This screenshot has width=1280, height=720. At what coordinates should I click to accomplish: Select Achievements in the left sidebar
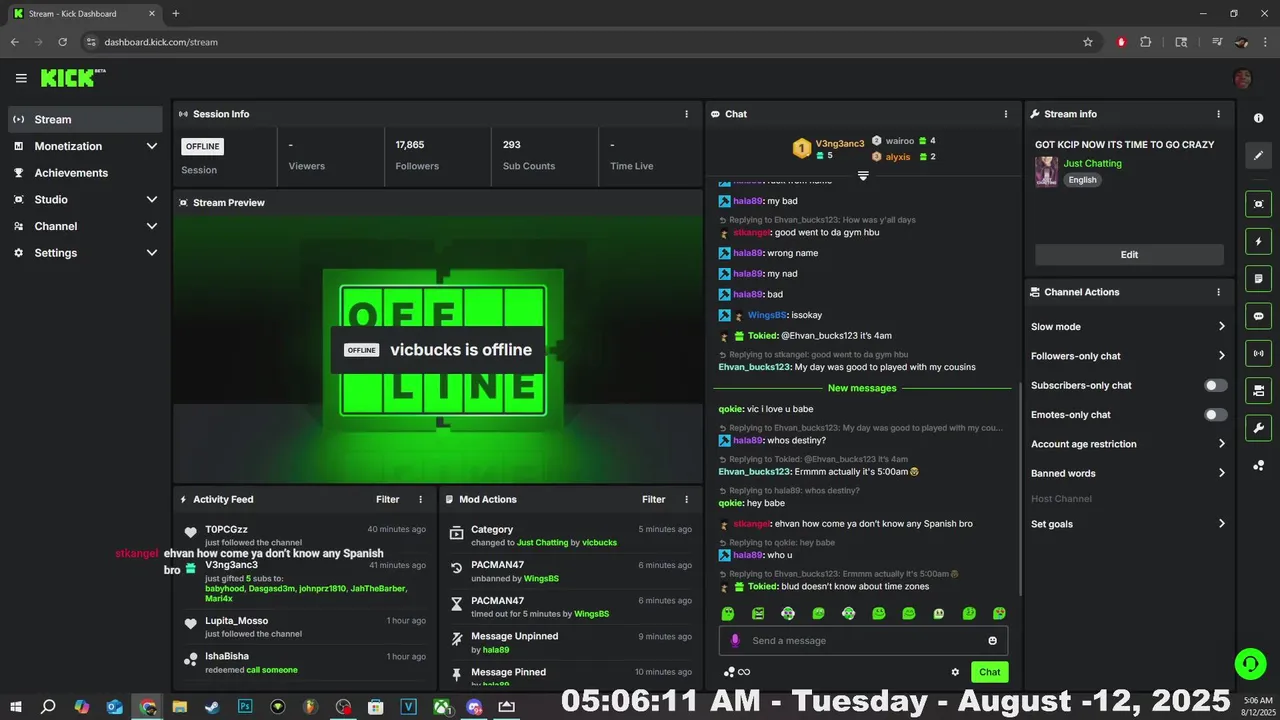click(x=85, y=173)
